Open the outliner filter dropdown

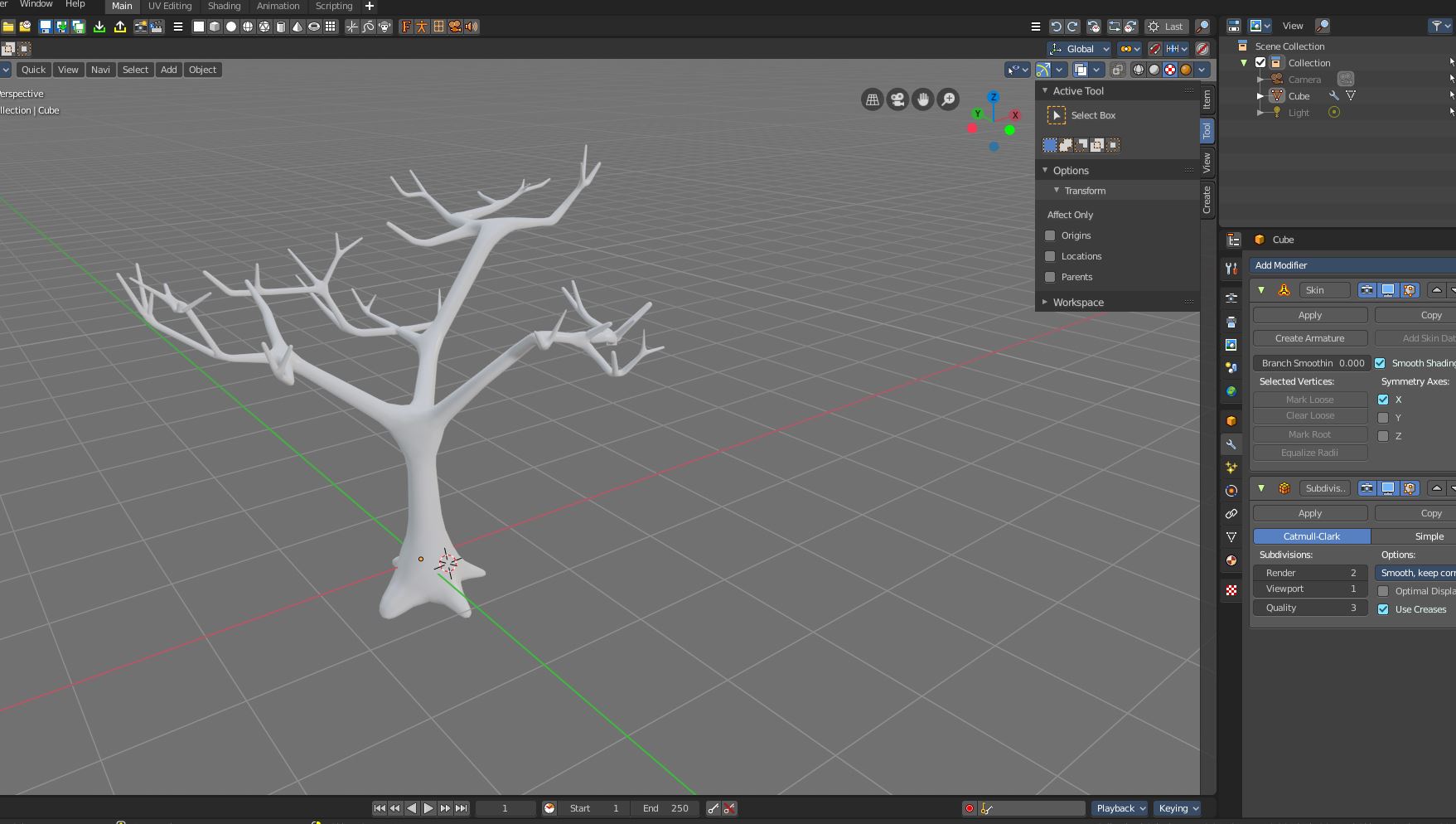(x=1441, y=27)
